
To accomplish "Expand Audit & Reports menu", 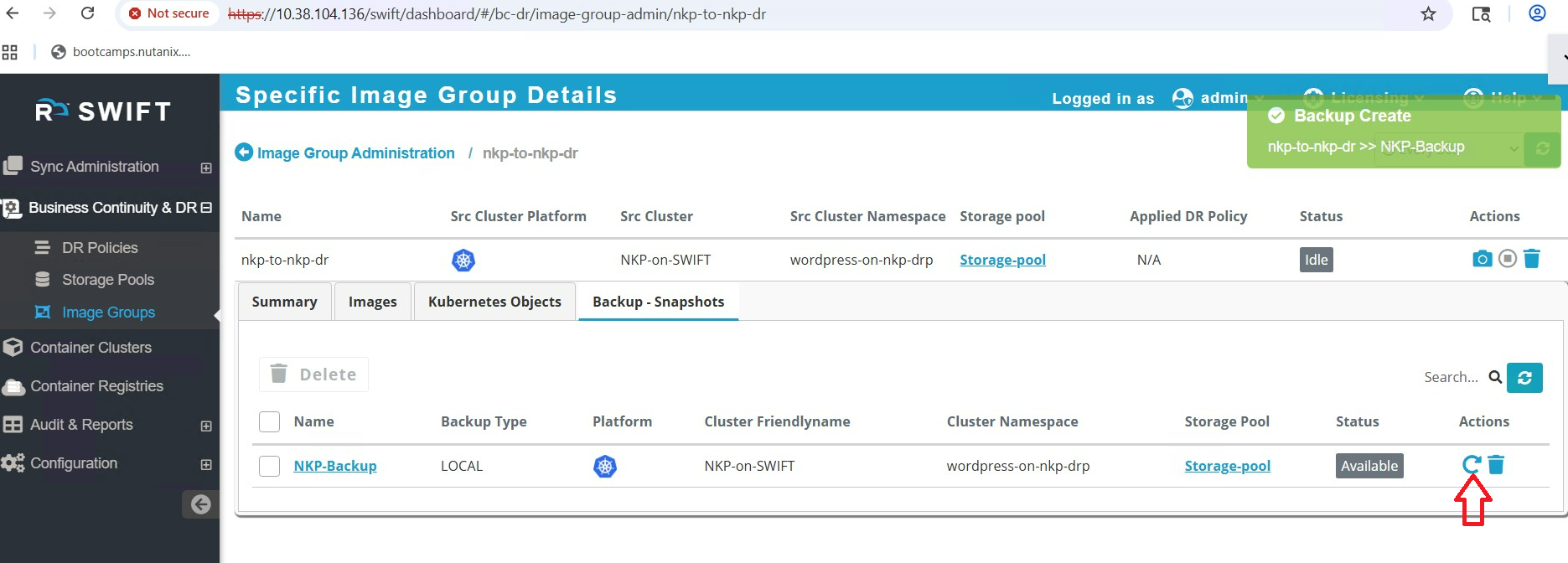I will pos(206,426).
